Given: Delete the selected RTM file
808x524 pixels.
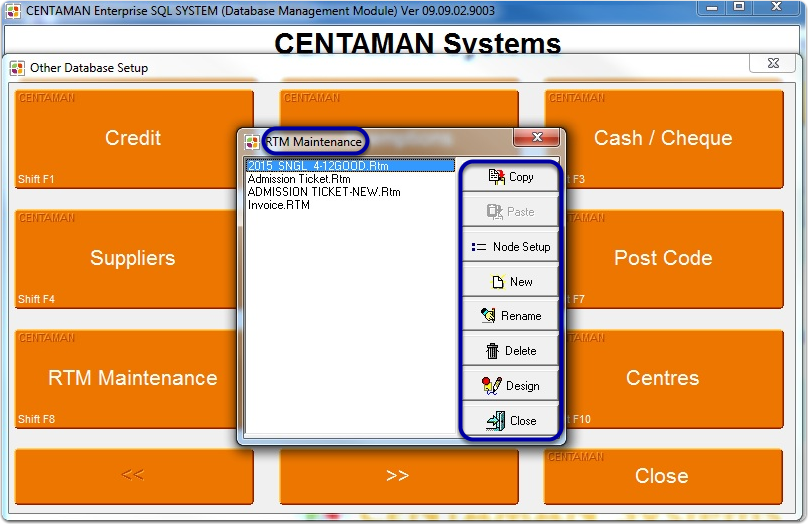Looking at the screenshot, I should pos(510,351).
